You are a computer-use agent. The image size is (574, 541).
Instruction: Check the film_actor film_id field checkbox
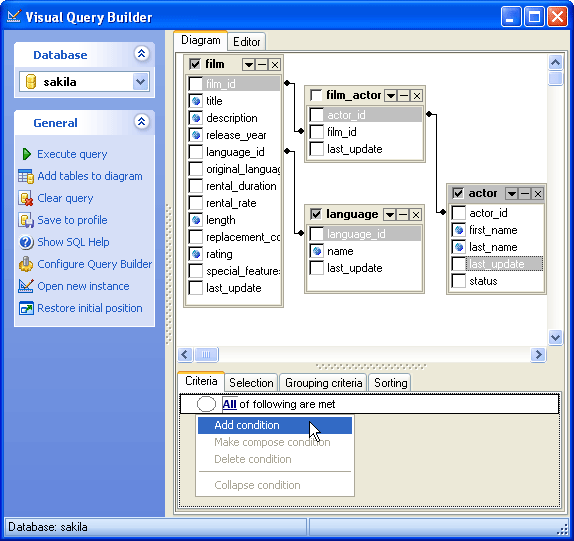tap(317, 132)
